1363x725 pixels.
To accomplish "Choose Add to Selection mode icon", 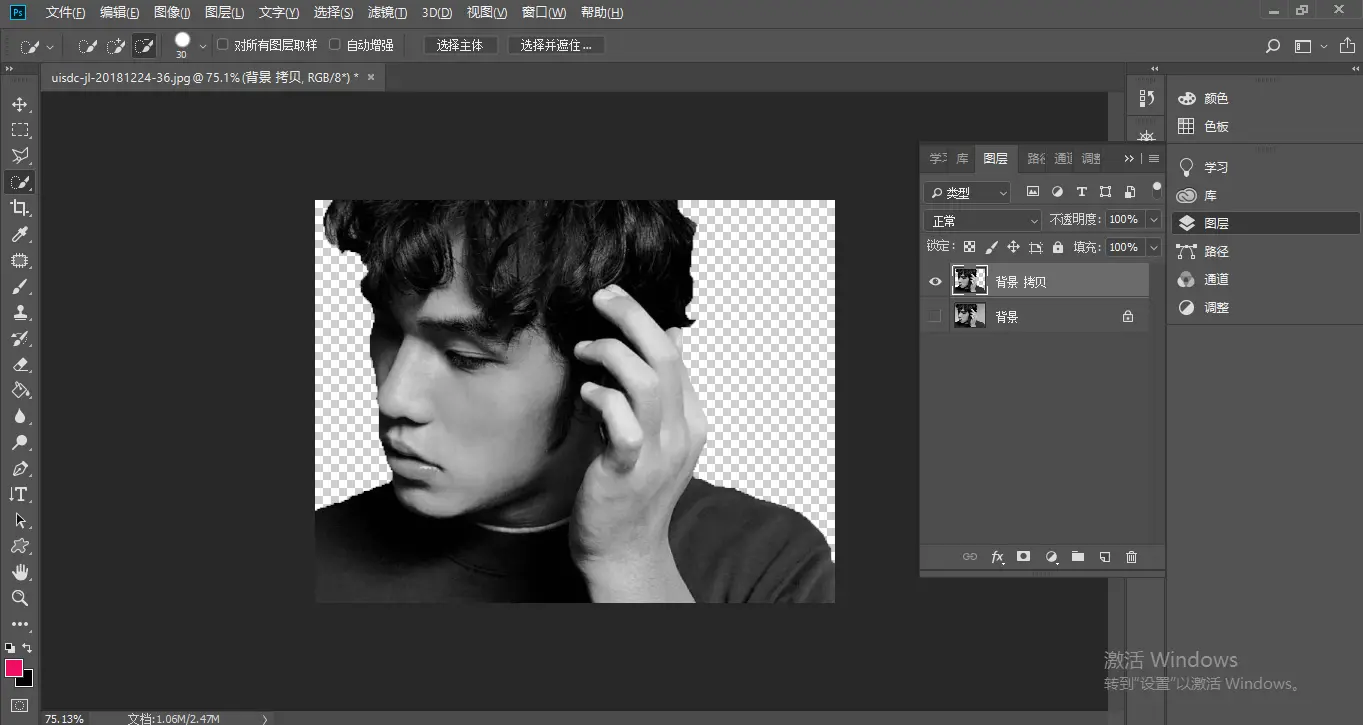I will tap(116, 46).
